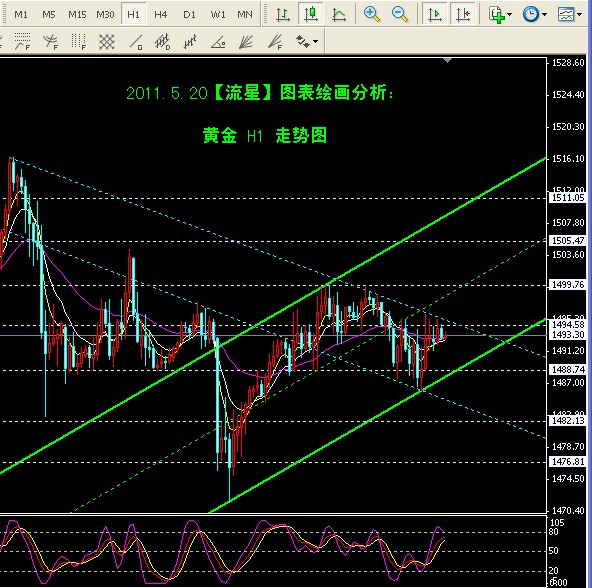Toggle chart auto scroll icon
The width and height of the screenshot is (592, 588).
point(435,14)
